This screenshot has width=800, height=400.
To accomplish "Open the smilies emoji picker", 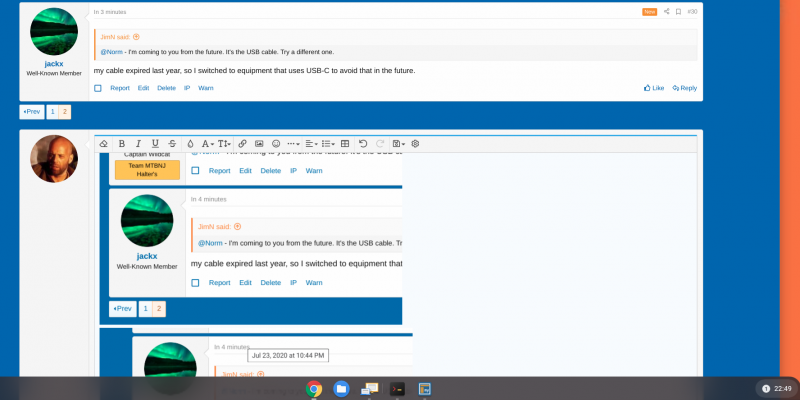I will tap(276, 144).
